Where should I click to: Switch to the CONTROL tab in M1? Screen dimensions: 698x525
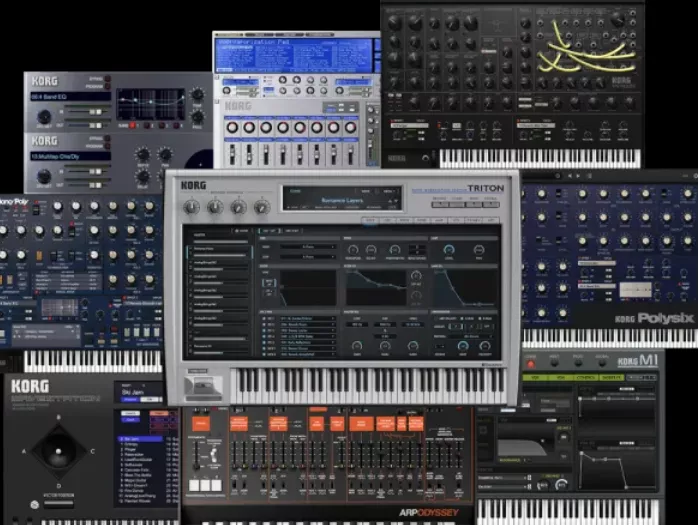[x=585, y=377]
